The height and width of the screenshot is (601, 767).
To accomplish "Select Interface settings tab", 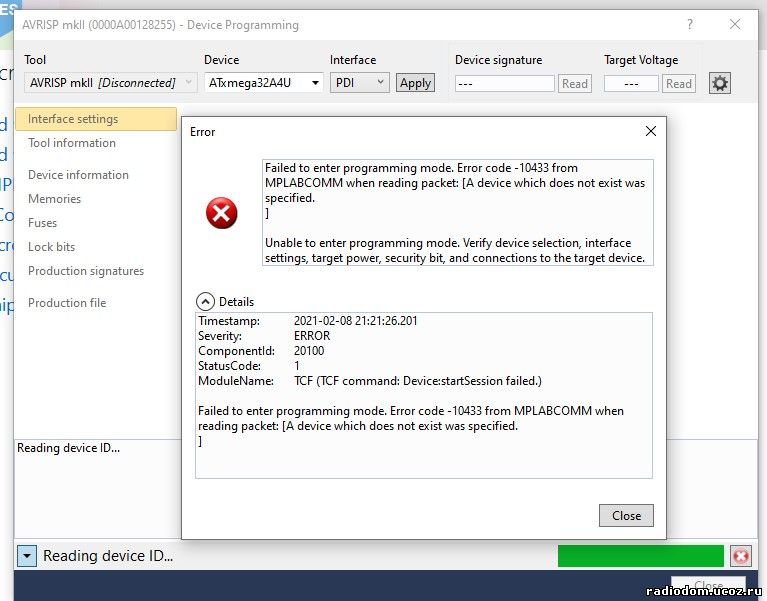I will pyautogui.click(x=96, y=119).
